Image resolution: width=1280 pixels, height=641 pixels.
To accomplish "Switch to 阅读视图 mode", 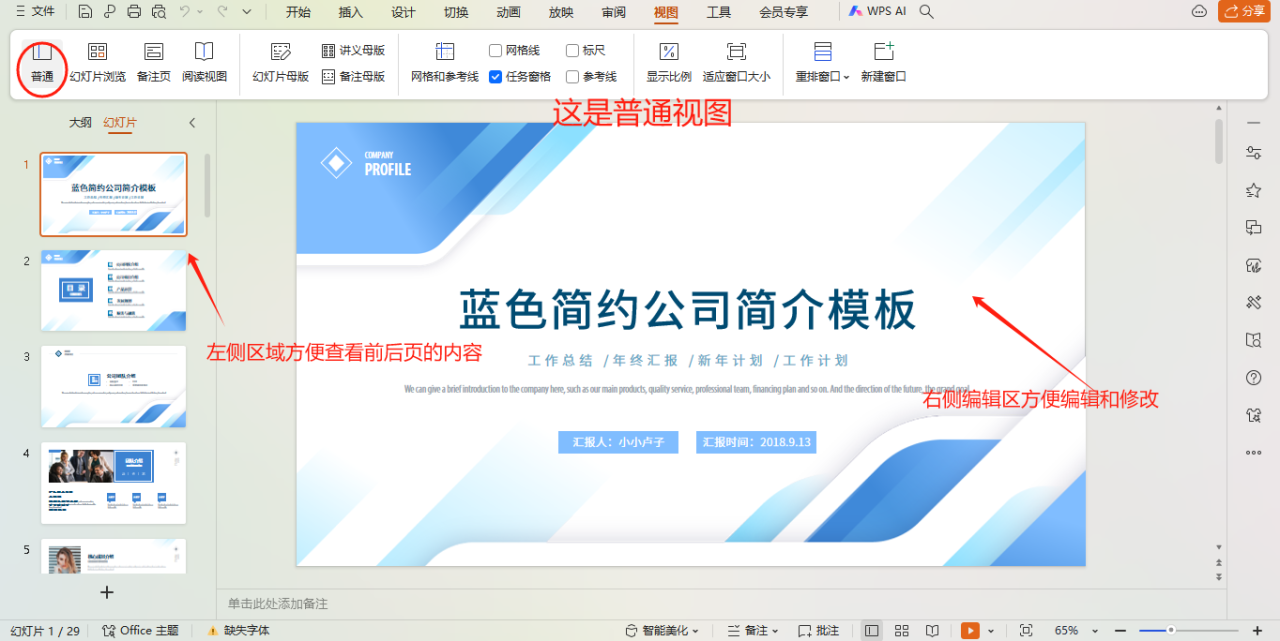I will pos(204,53).
